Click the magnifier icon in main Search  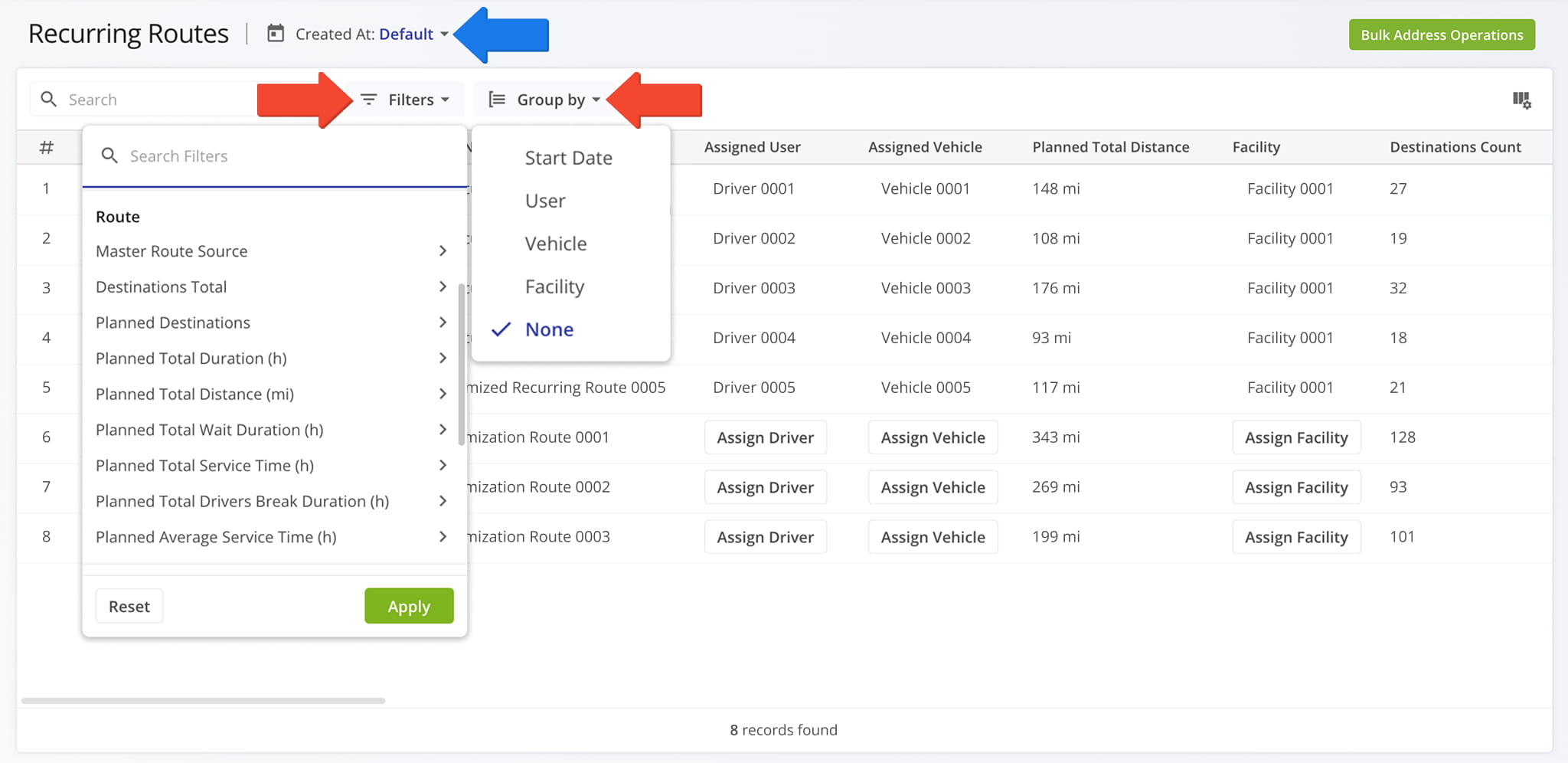[48, 100]
